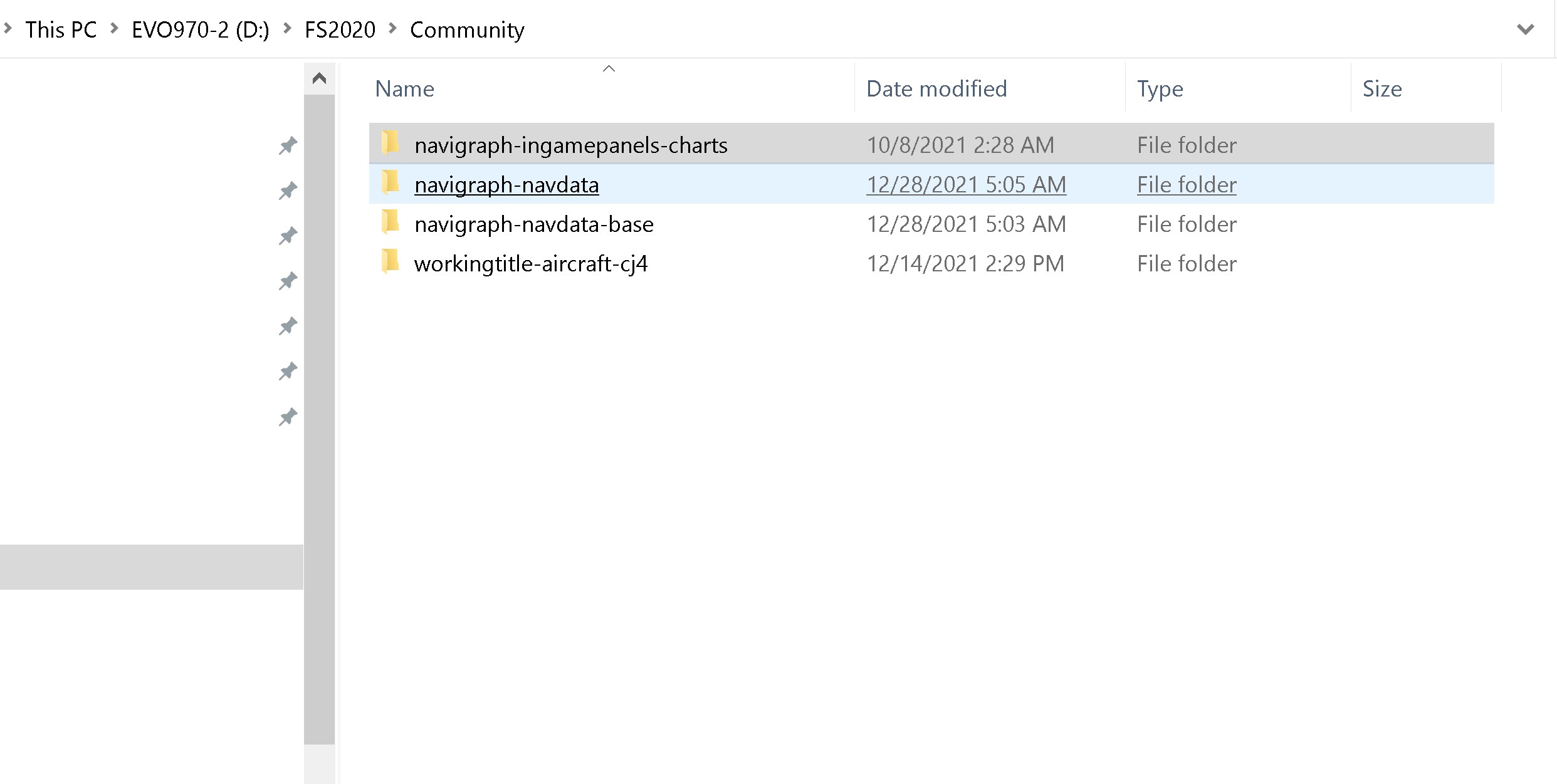Click Type column header to sort
Screen dimensions: 1557x784
(x=1160, y=89)
